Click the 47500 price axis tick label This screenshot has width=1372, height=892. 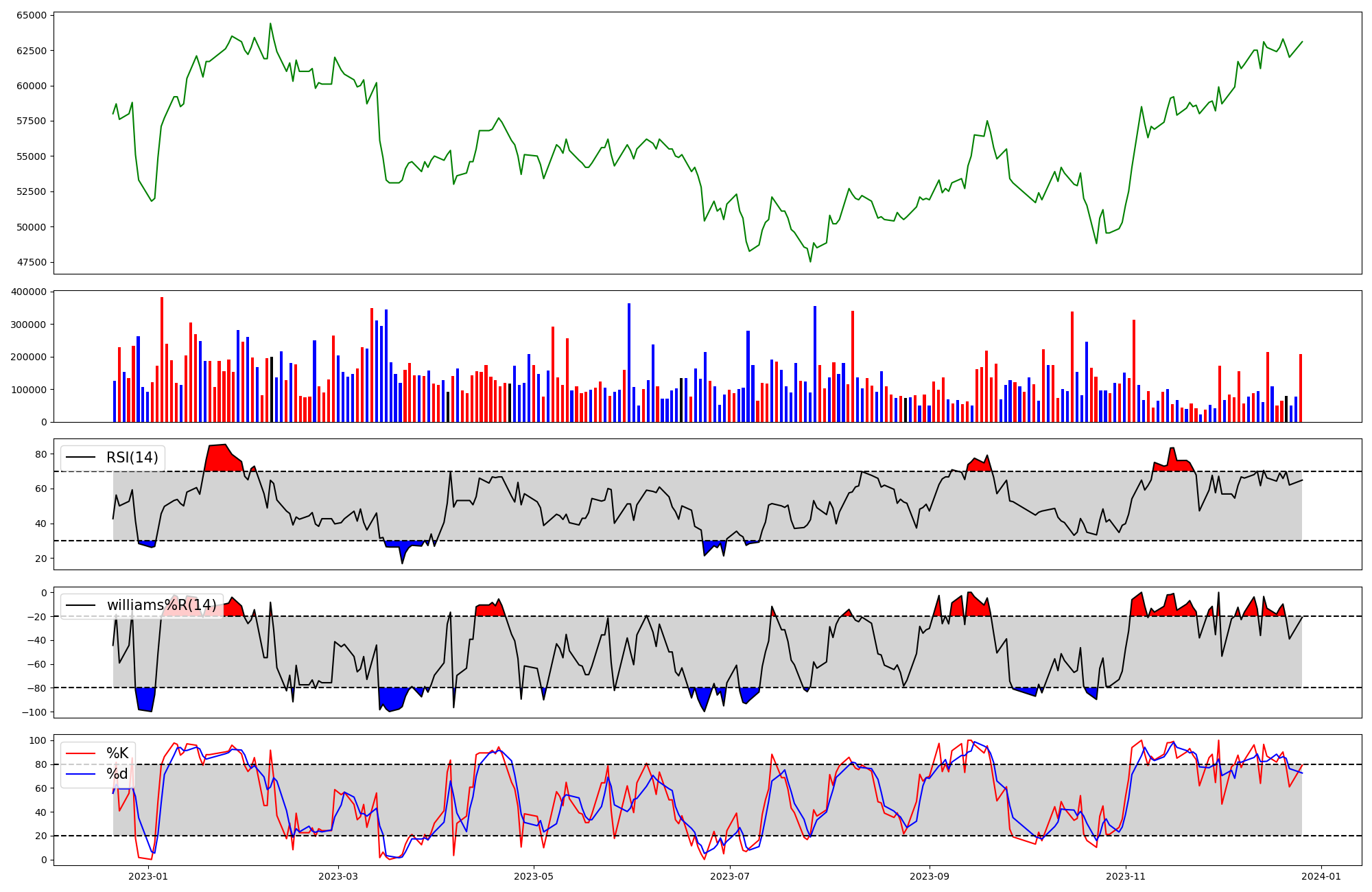click(x=31, y=262)
